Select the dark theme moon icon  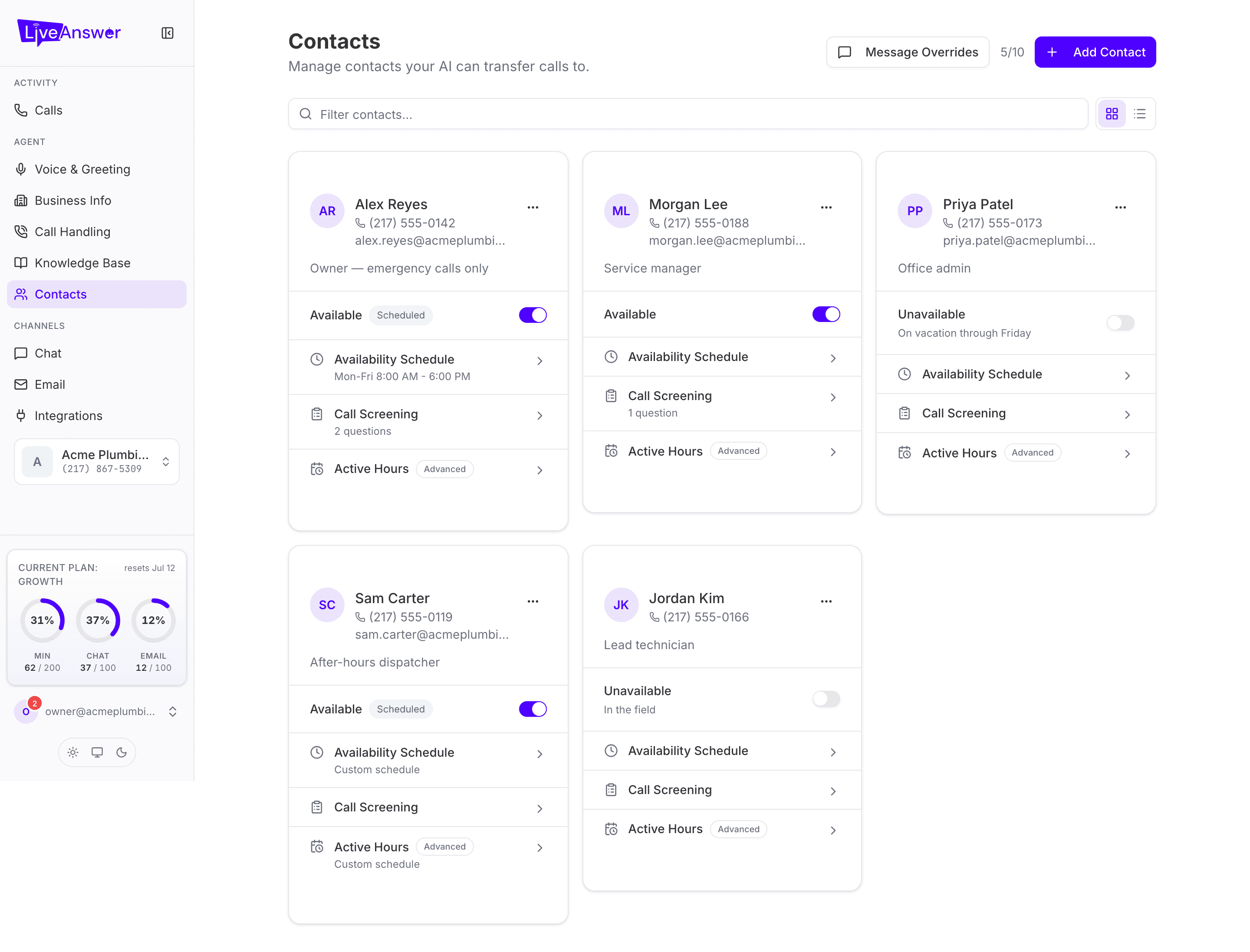(122, 752)
